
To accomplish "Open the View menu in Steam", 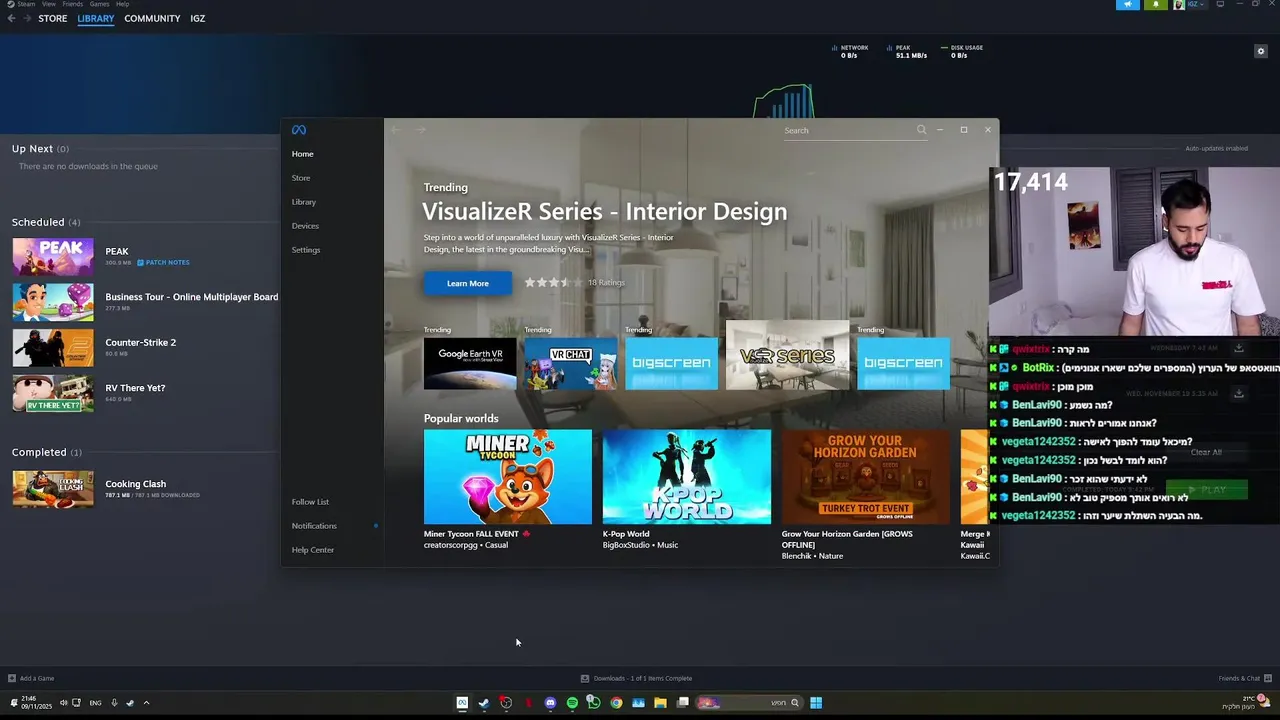I will coord(48,4).
